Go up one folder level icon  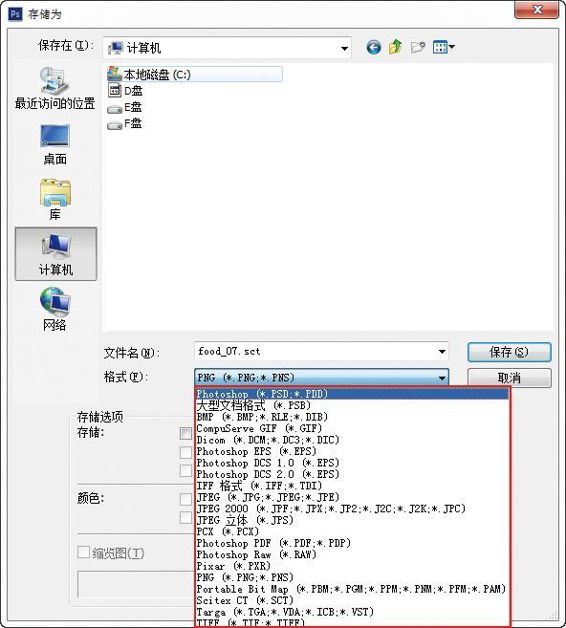click(x=395, y=47)
